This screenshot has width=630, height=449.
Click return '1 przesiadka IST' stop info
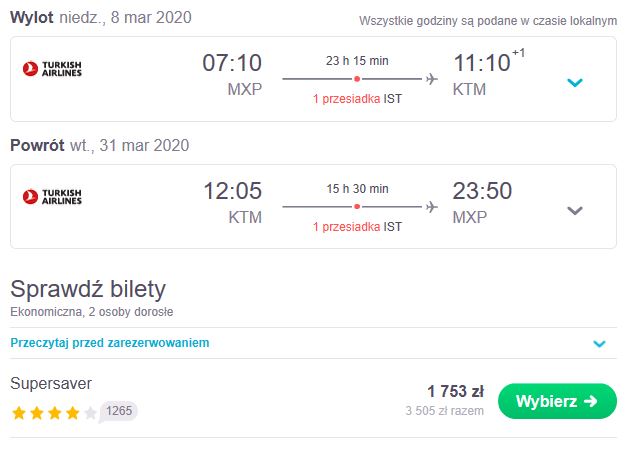pyautogui.click(x=357, y=227)
